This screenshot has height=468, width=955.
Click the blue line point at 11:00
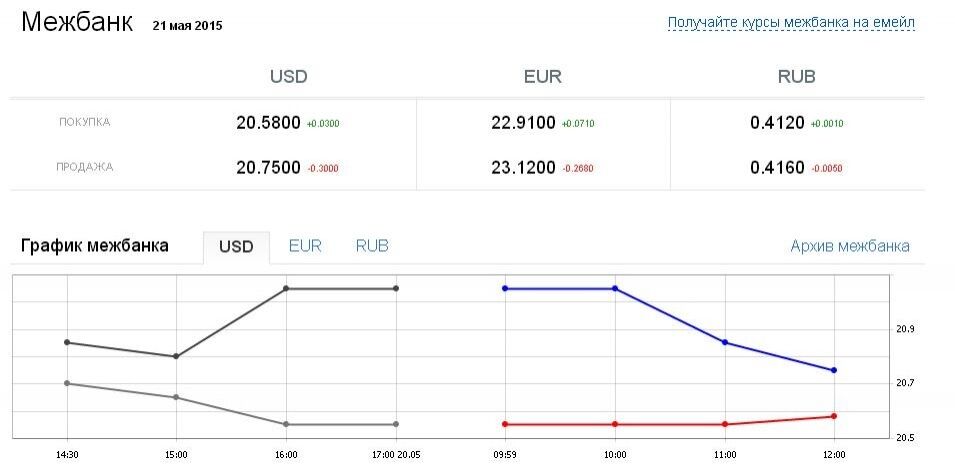point(724,343)
